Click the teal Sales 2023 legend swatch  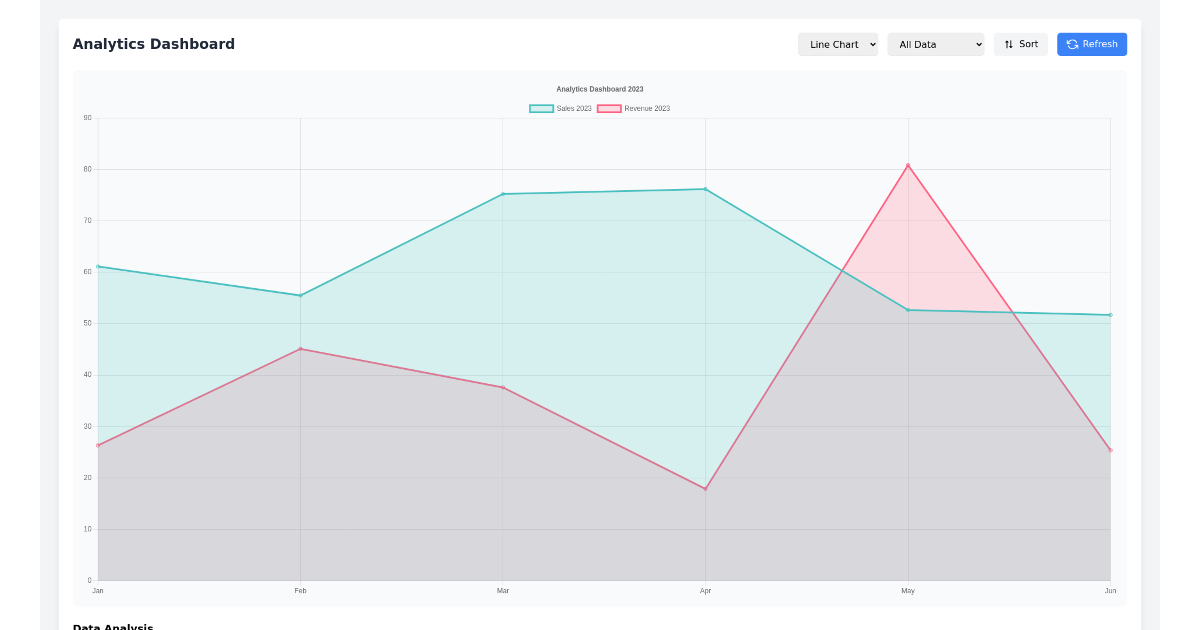(x=541, y=108)
